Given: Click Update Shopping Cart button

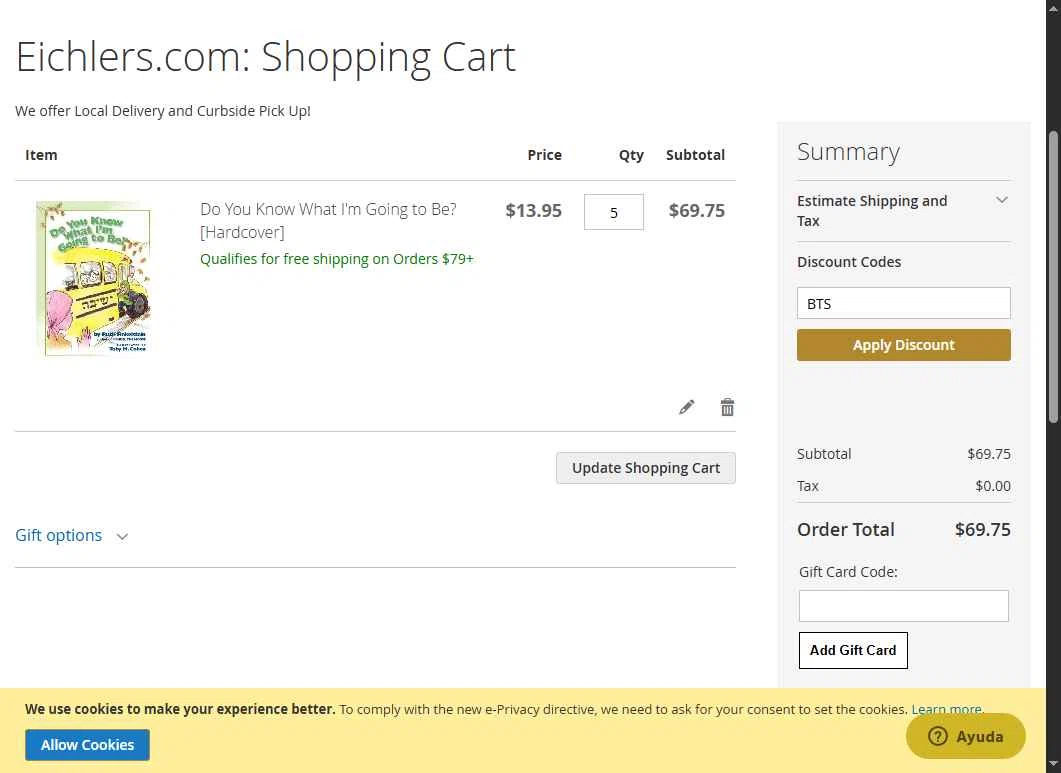Looking at the screenshot, I should coord(646,468).
